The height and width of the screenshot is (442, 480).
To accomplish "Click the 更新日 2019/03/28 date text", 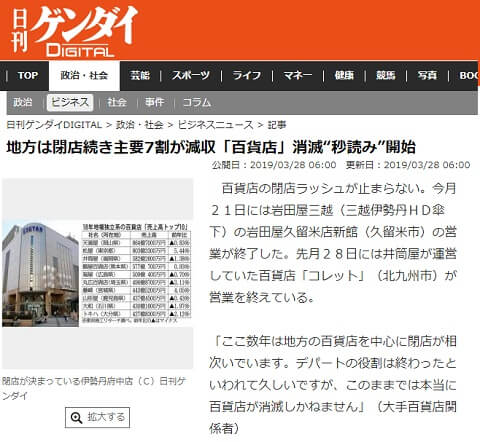I will [x=408, y=165].
